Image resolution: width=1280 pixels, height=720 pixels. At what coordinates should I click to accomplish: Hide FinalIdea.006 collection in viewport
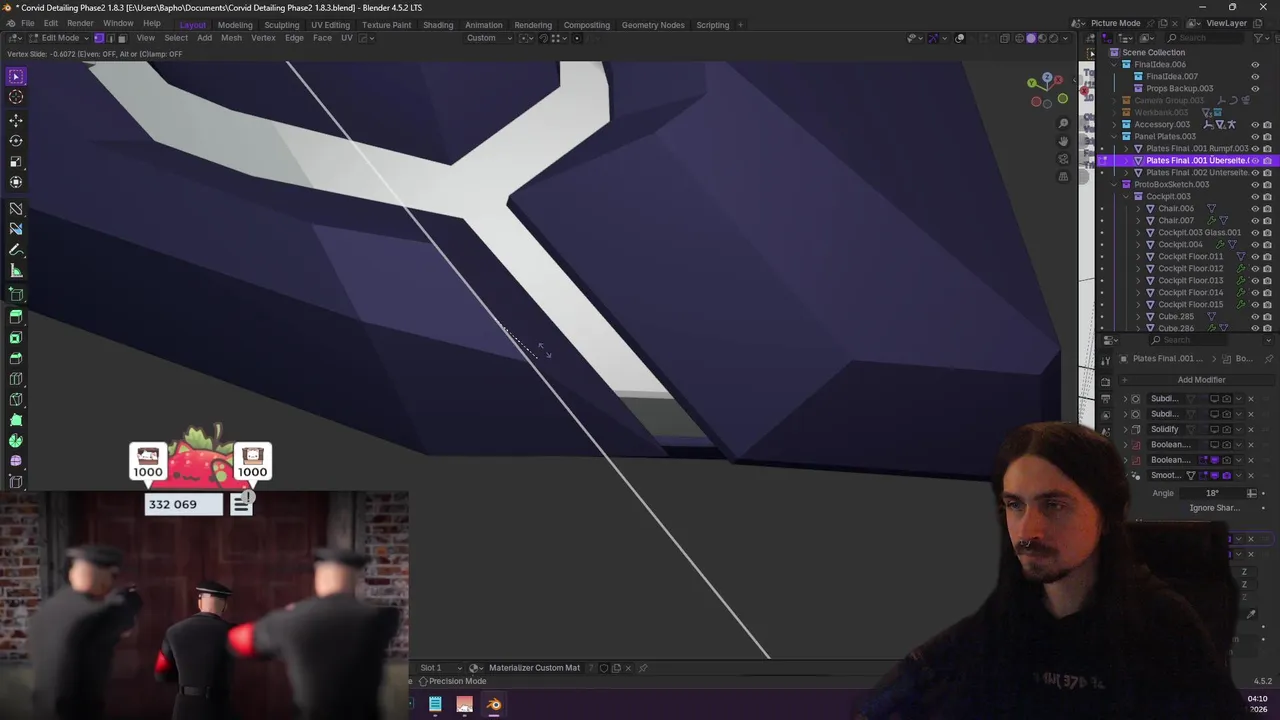click(x=1255, y=64)
